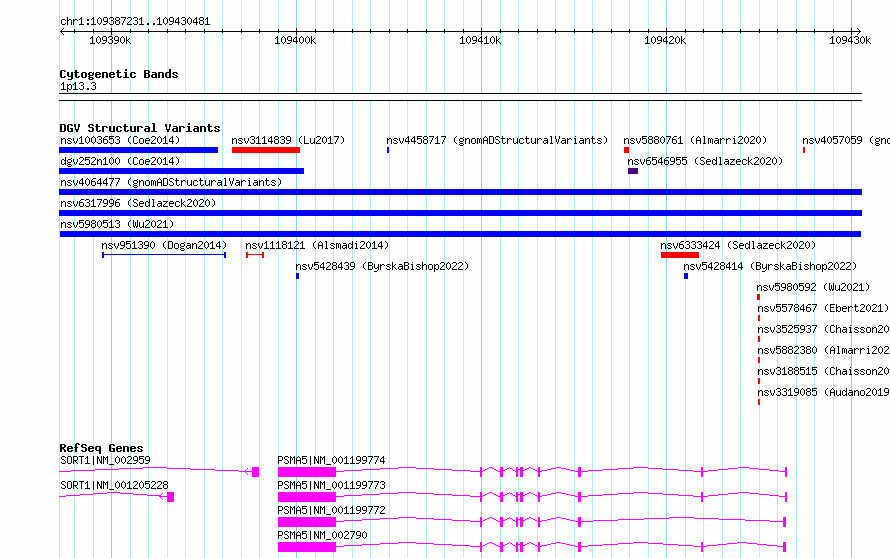Open the SORT1|NM_002959 gene label

(x=105, y=460)
